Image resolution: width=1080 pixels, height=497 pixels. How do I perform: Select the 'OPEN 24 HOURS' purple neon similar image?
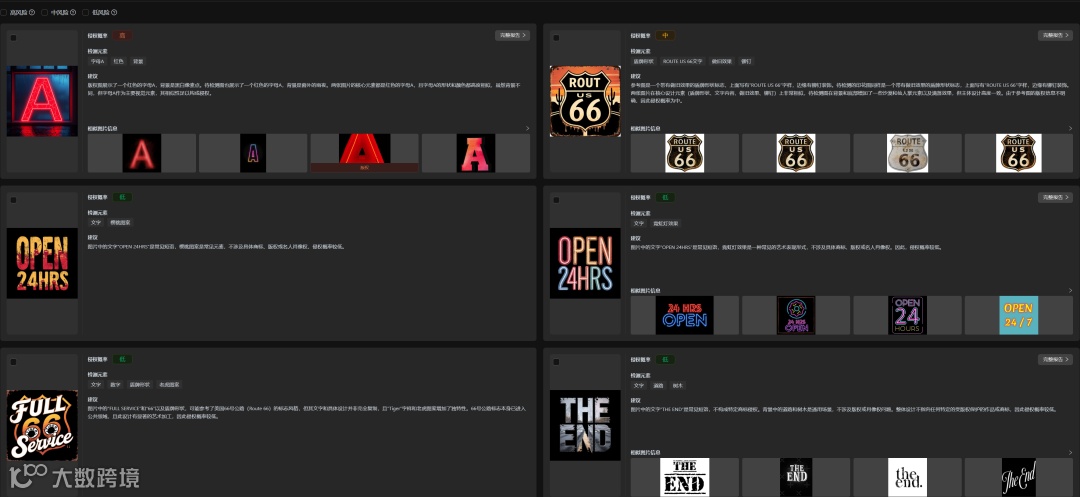(908, 315)
